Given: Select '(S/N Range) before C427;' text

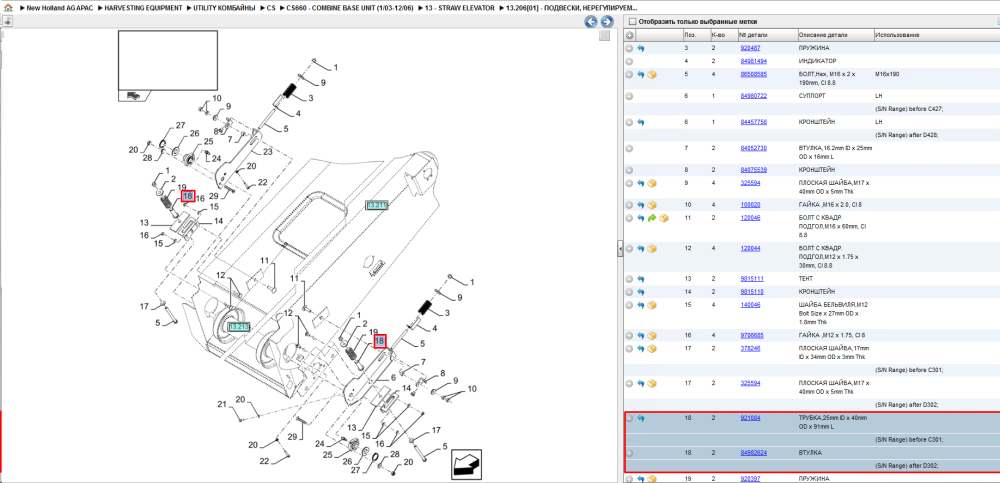Looking at the screenshot, I should [x=909, y=109].
